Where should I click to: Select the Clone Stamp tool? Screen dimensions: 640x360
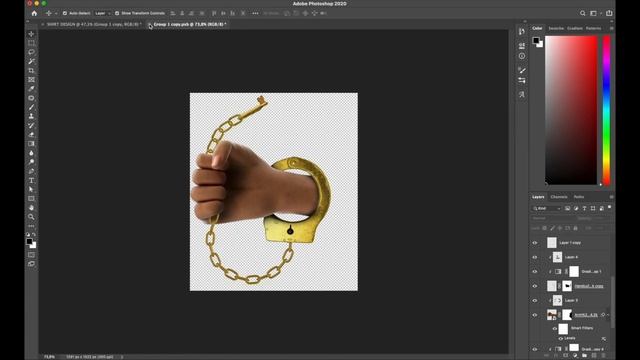pos(31,116)
